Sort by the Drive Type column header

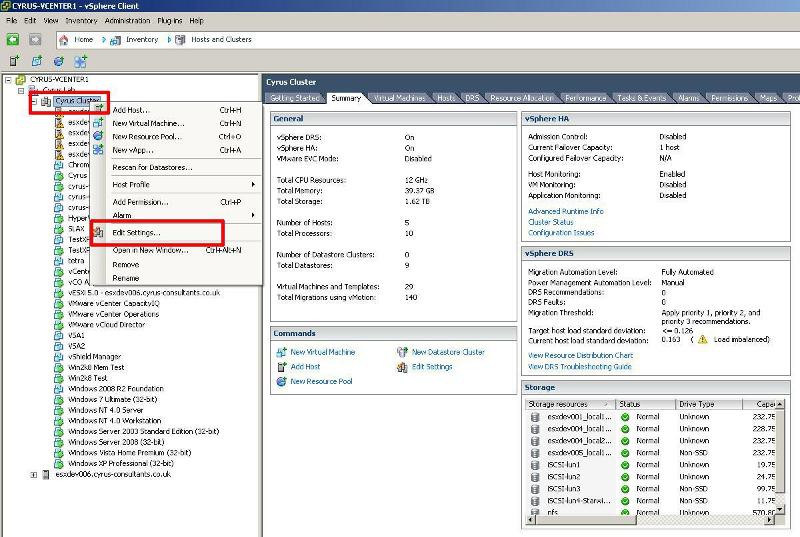pyautogui.click(x=709, y=404)
